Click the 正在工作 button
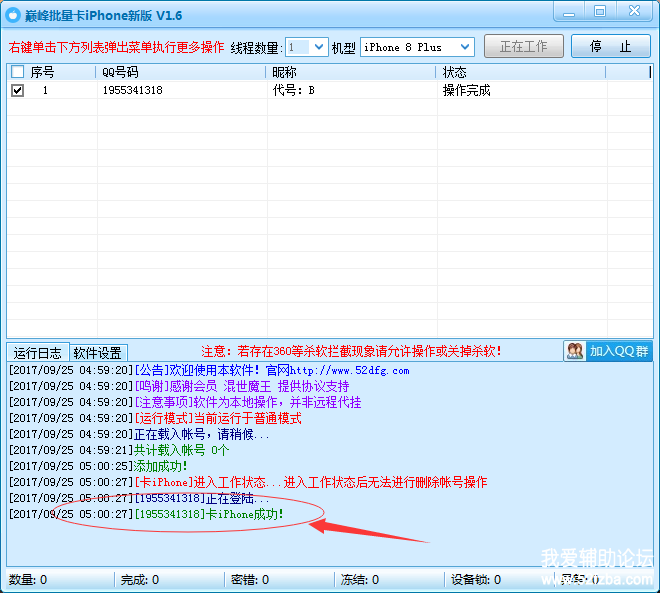The image size is (660, 593). click(524, 46)
